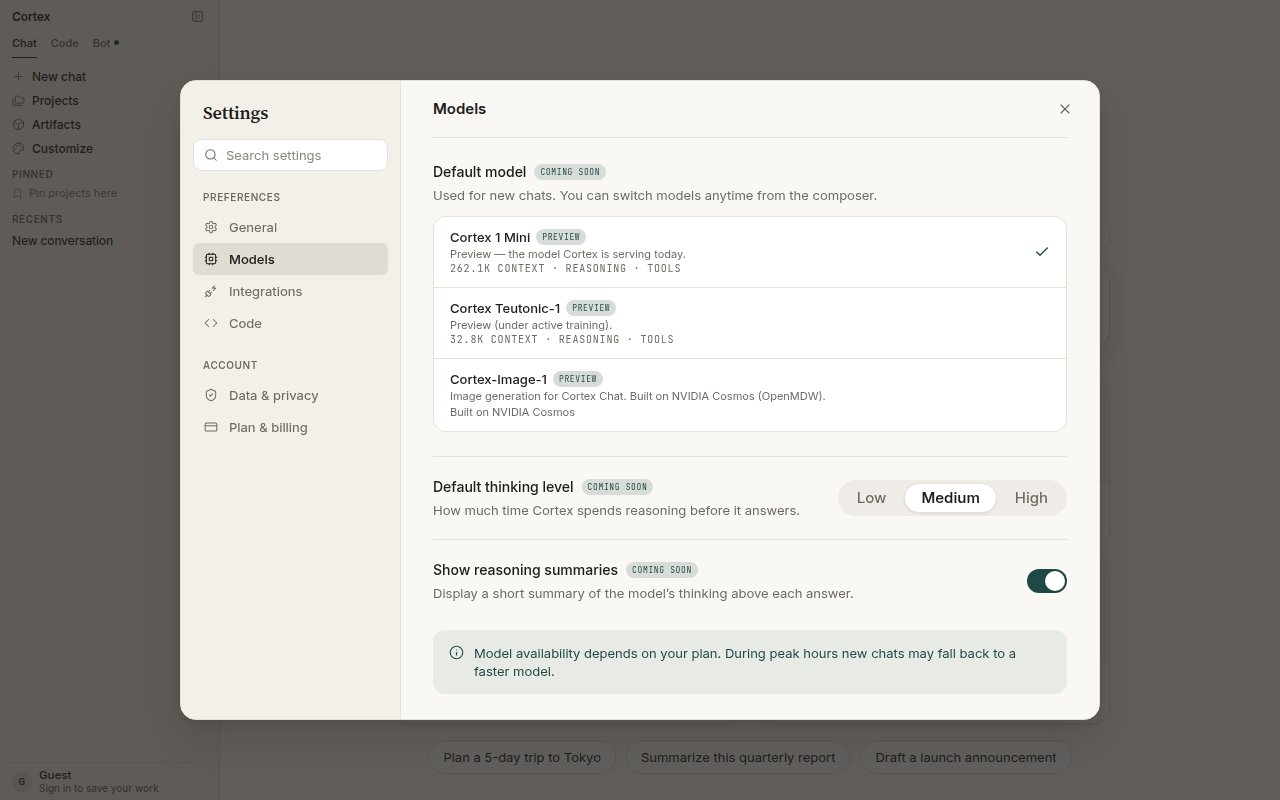The image size is (1280, 800).
Task: Click the New chat plus icon
Action: [x=18, y=76]
